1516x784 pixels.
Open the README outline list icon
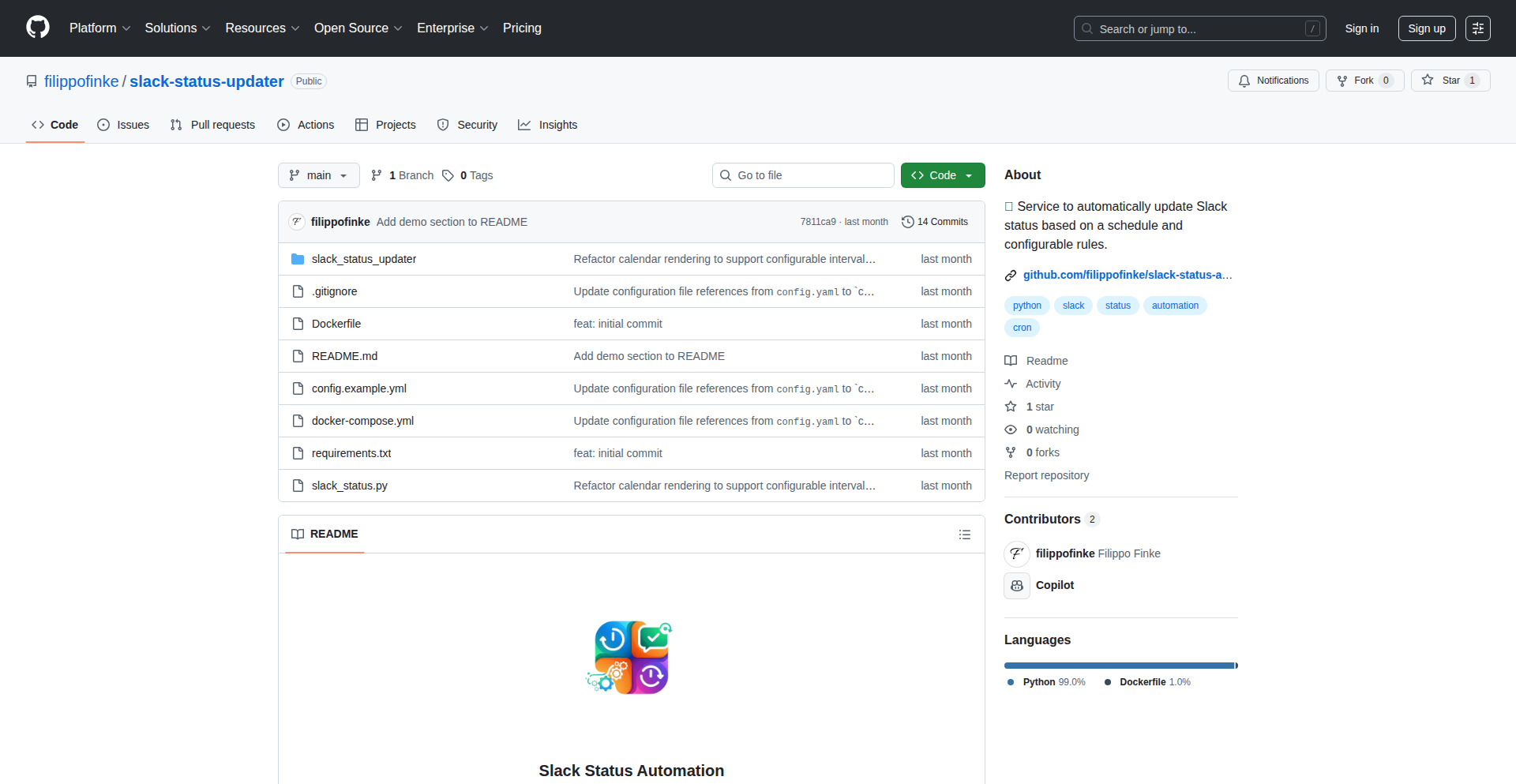(964, 535)
